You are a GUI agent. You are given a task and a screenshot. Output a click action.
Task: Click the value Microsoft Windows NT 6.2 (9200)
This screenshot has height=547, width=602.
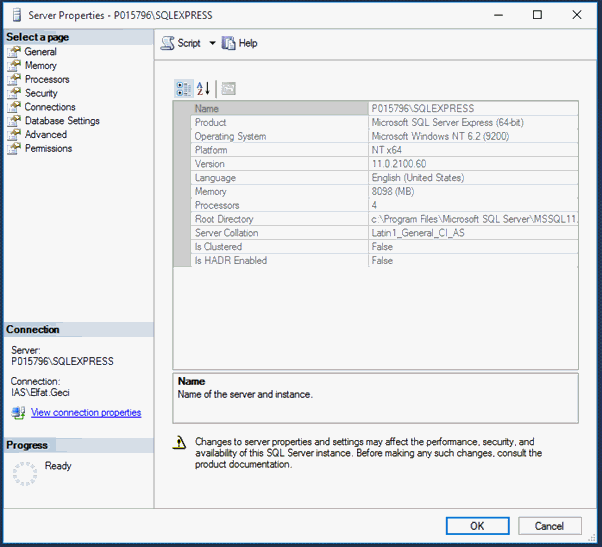coord(440,136)
